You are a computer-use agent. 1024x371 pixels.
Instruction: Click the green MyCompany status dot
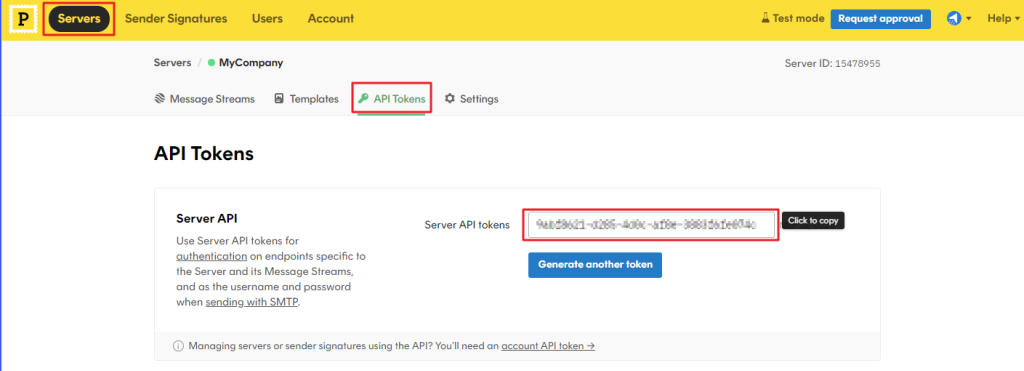tap(211, 63)
